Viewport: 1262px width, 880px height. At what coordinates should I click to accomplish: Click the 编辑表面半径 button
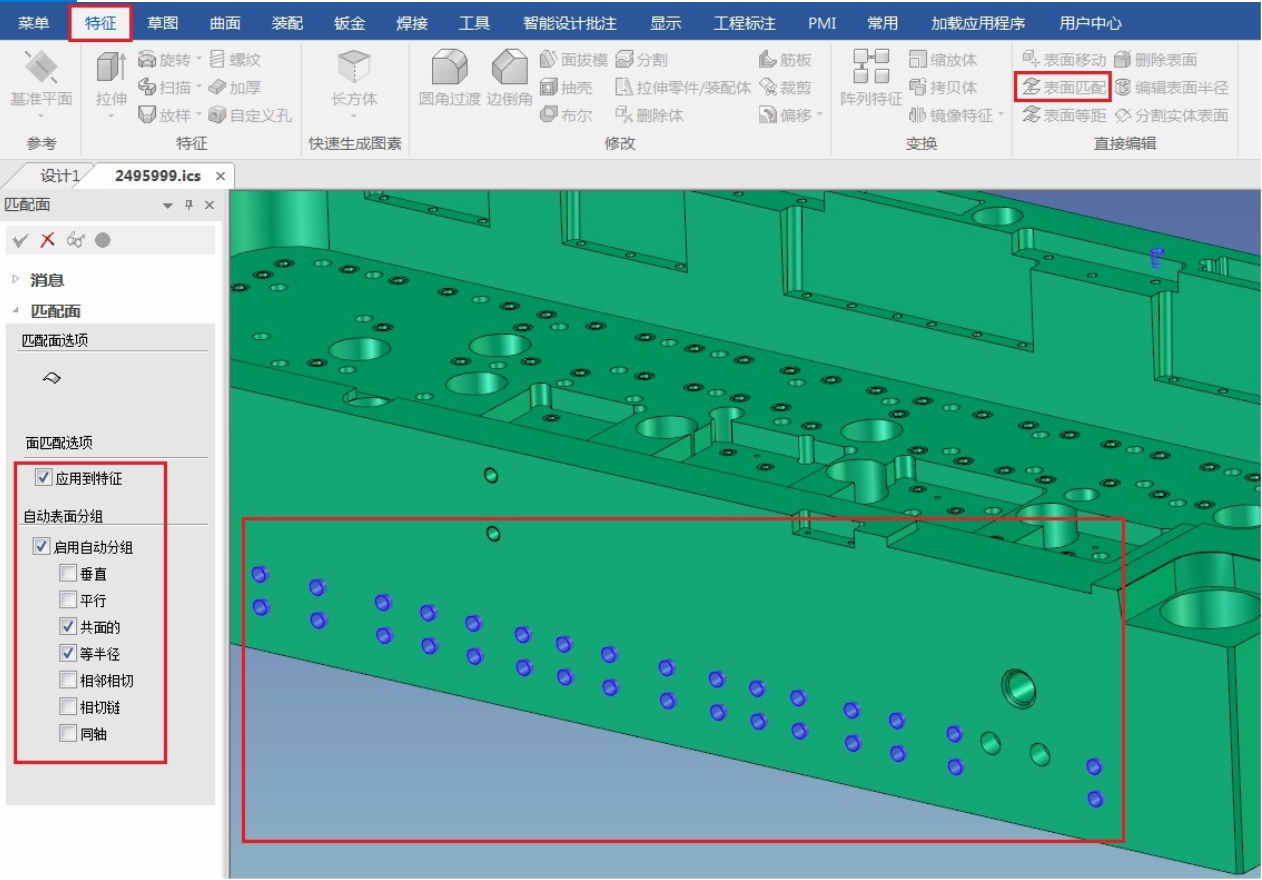click(x=1170, y=88)
